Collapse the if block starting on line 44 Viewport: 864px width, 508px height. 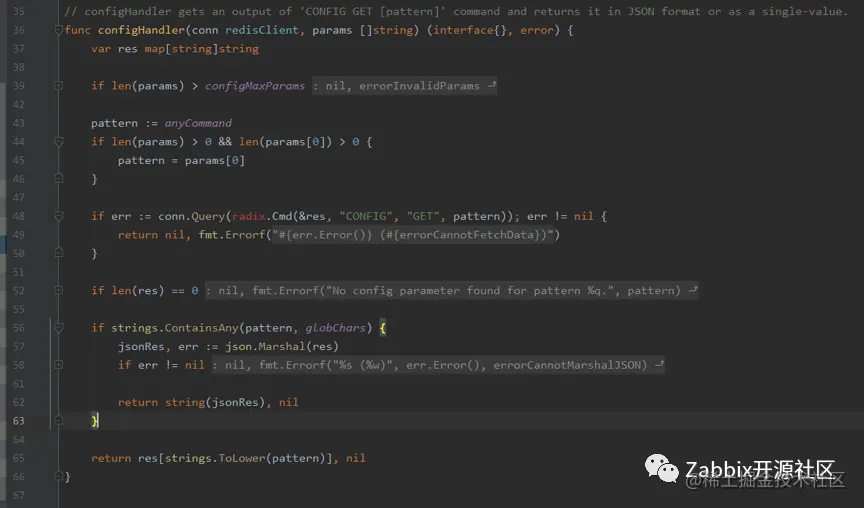click(x=58, y=142)
